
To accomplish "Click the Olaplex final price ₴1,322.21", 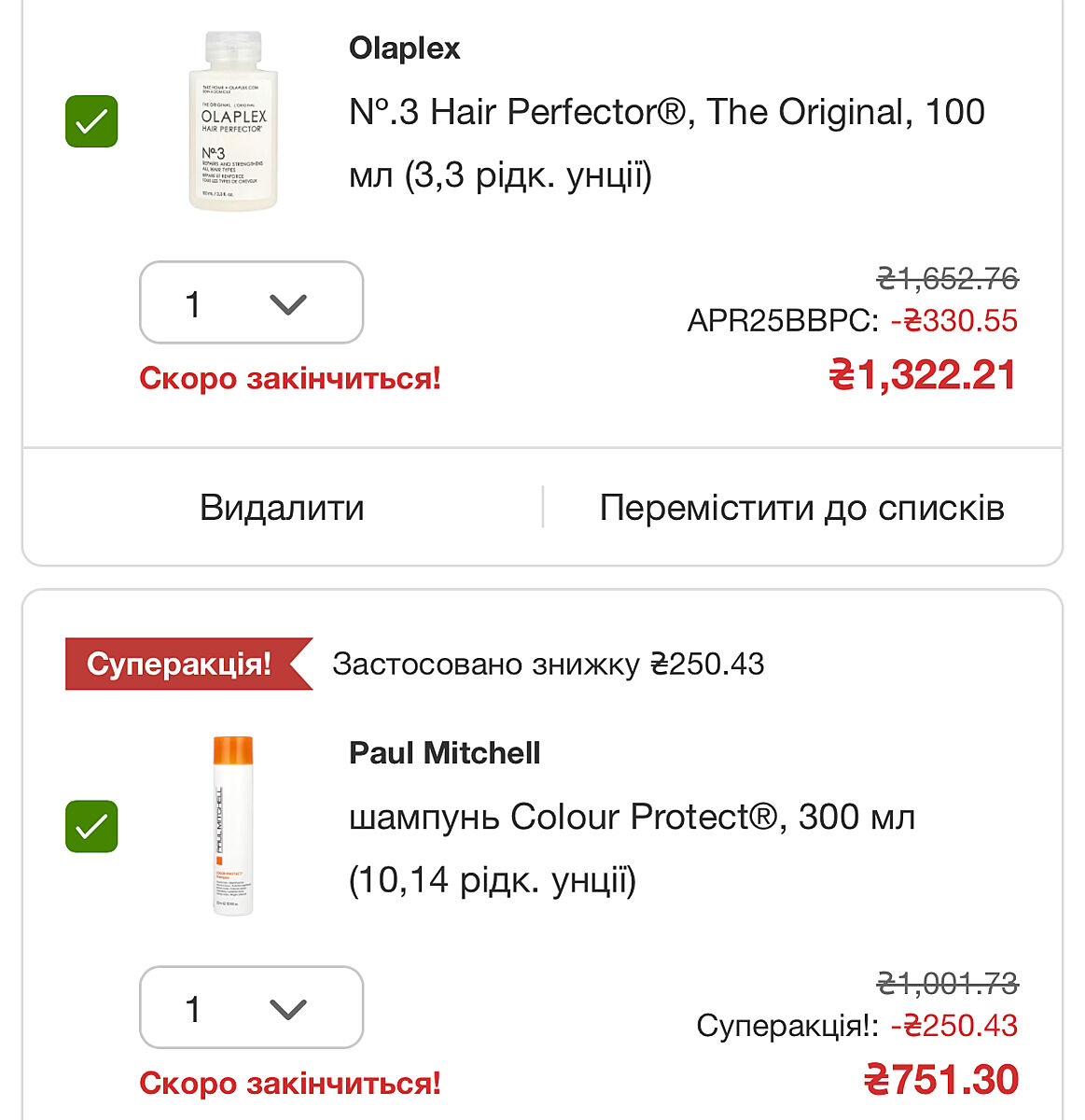I will point(922,375).
